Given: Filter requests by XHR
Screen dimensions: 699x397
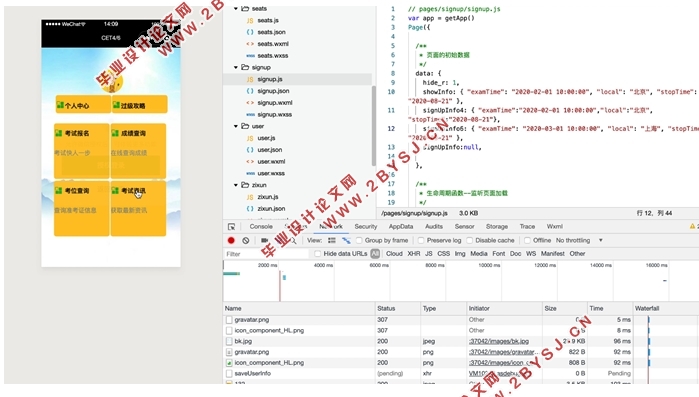Looking at the screenshot, I should point(414,254).
